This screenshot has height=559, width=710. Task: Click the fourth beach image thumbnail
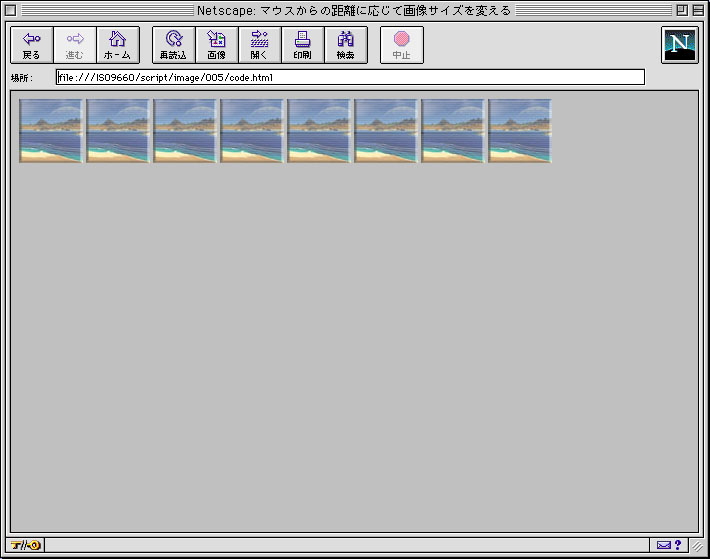tap(252, 131)
